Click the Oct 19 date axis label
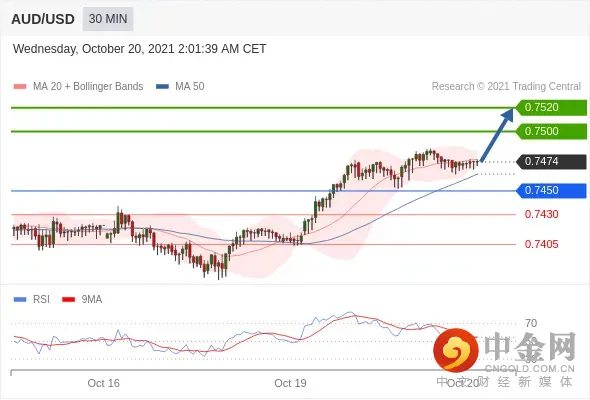Viewport: 590px width, 400px height. 290,383
